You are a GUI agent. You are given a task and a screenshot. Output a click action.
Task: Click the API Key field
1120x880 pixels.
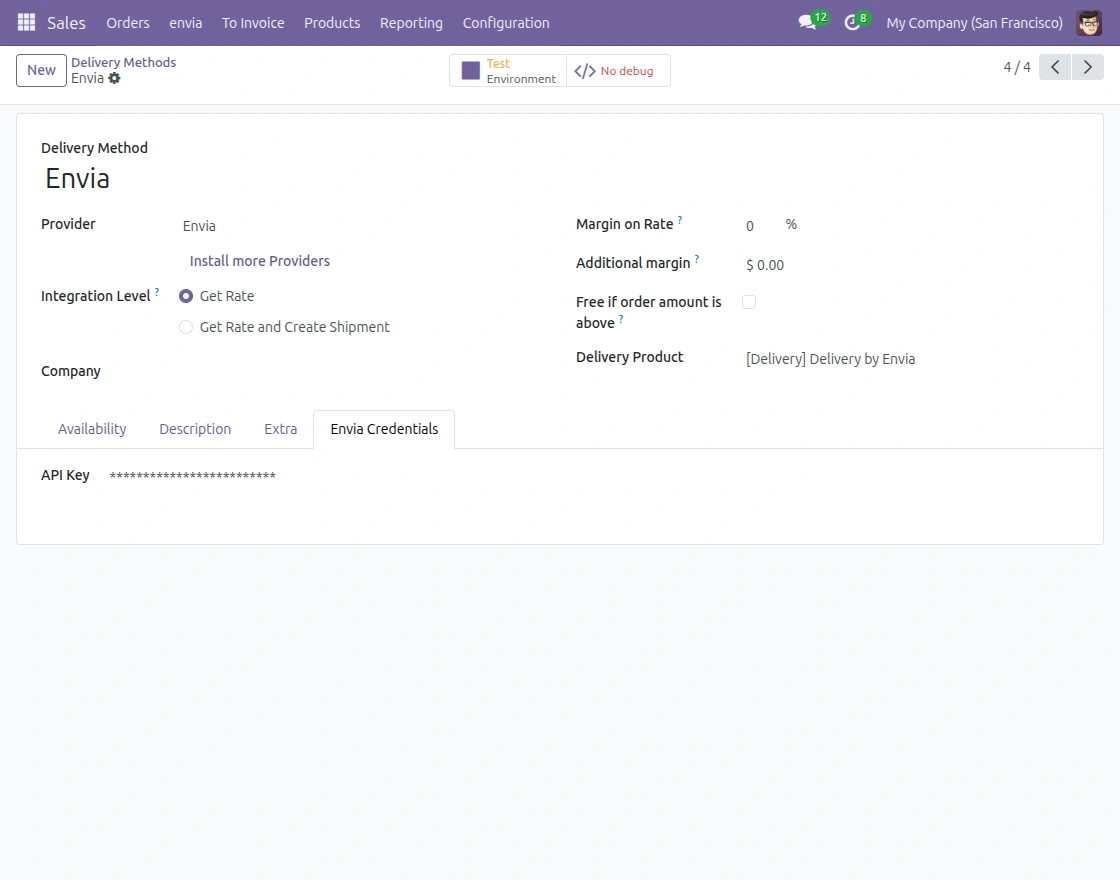click(x=193, y=475)
